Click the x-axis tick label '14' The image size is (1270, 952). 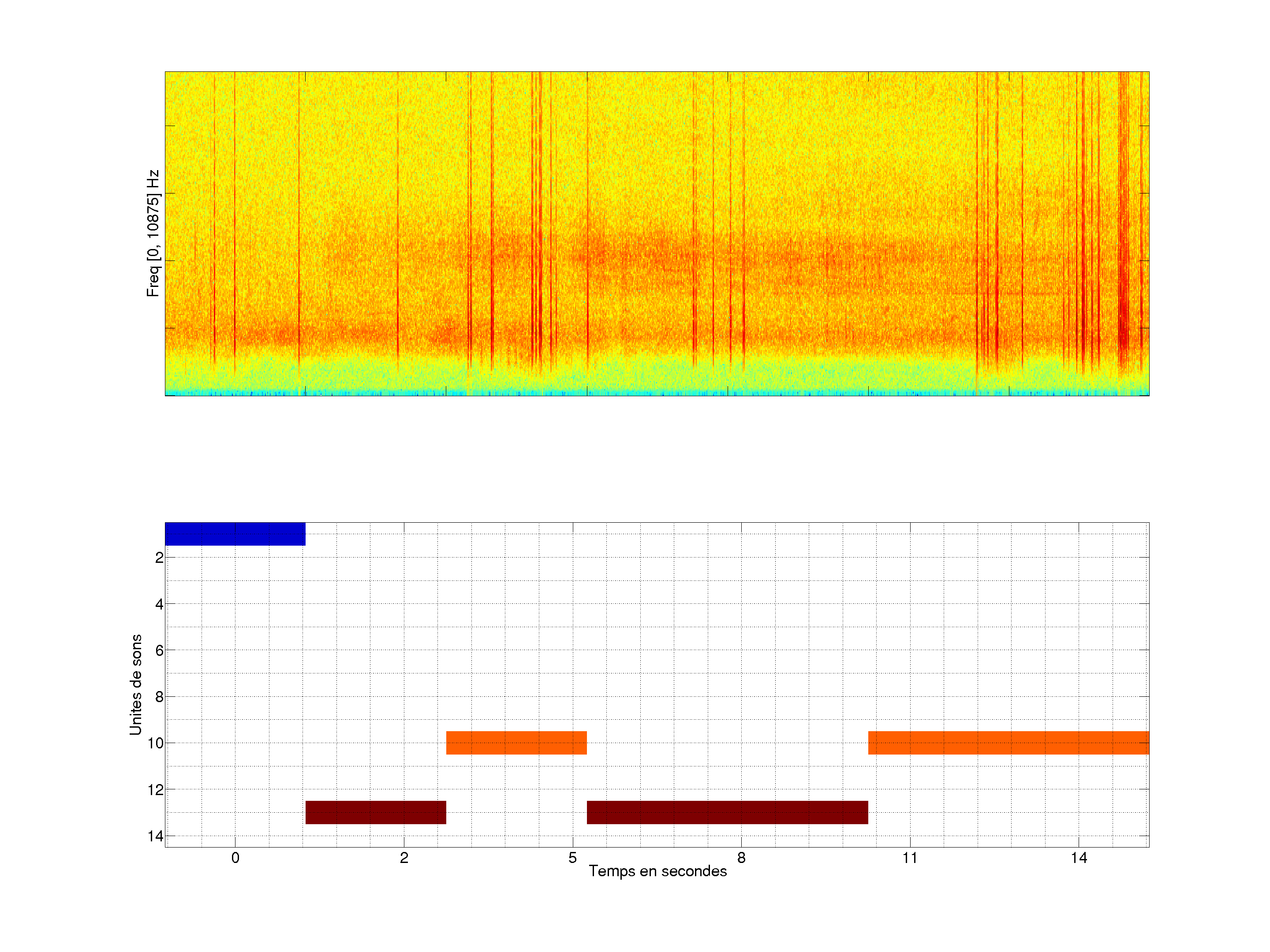[x=1078, y=858]
